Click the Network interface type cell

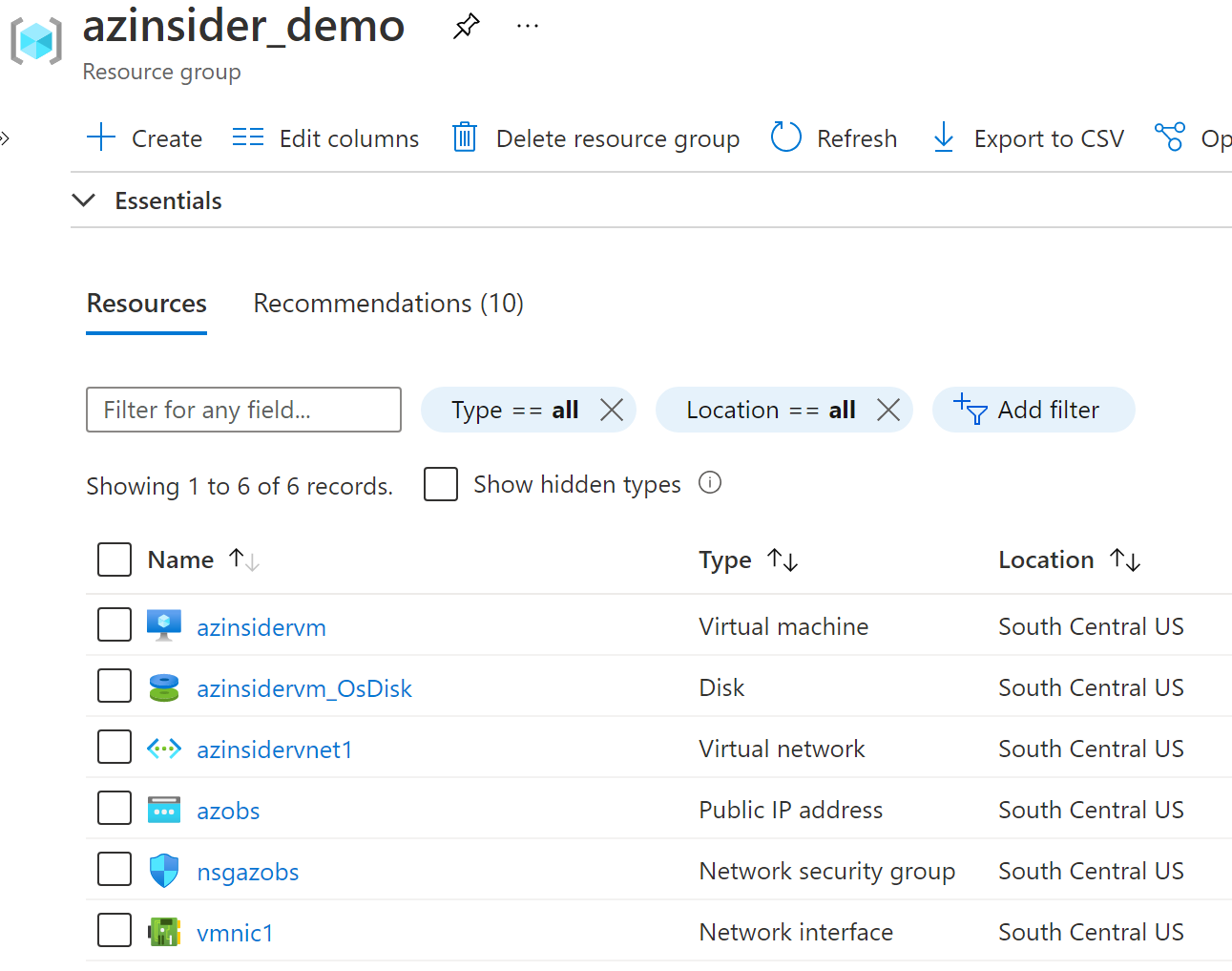796,932
